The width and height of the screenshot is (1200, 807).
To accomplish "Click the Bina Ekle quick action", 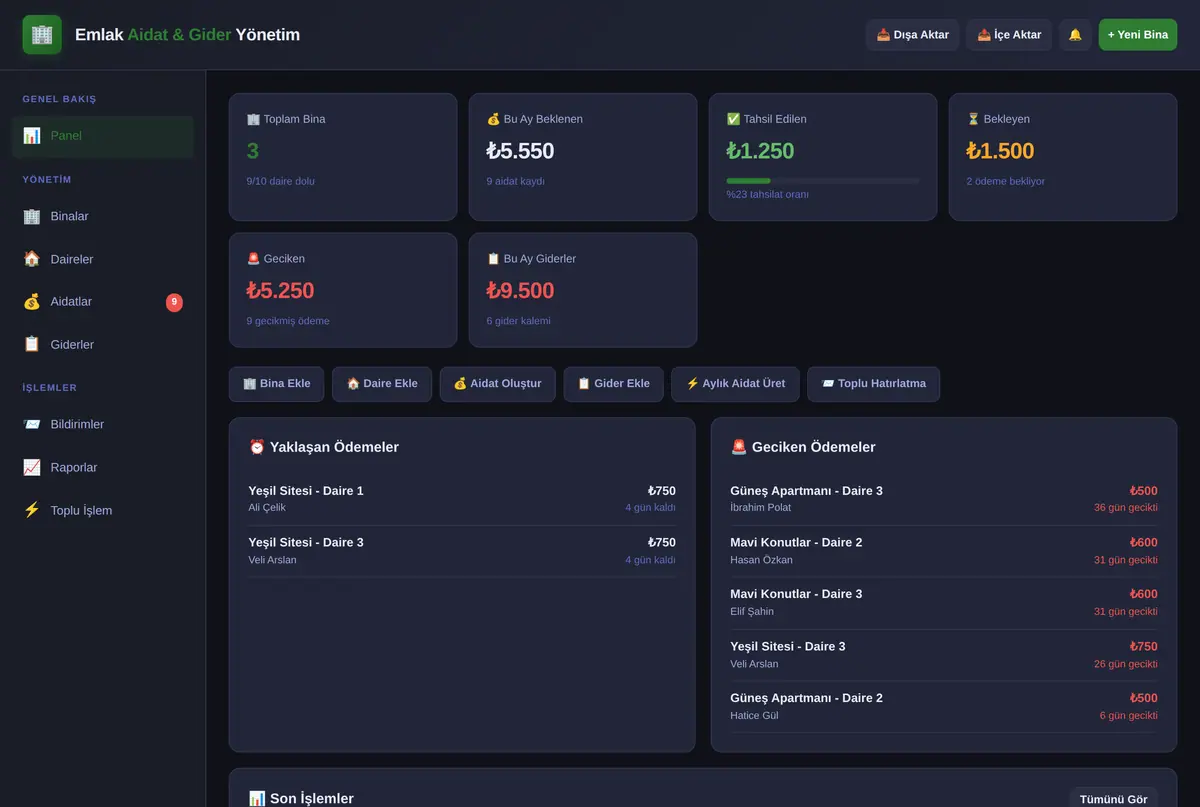I will point(276,384).
